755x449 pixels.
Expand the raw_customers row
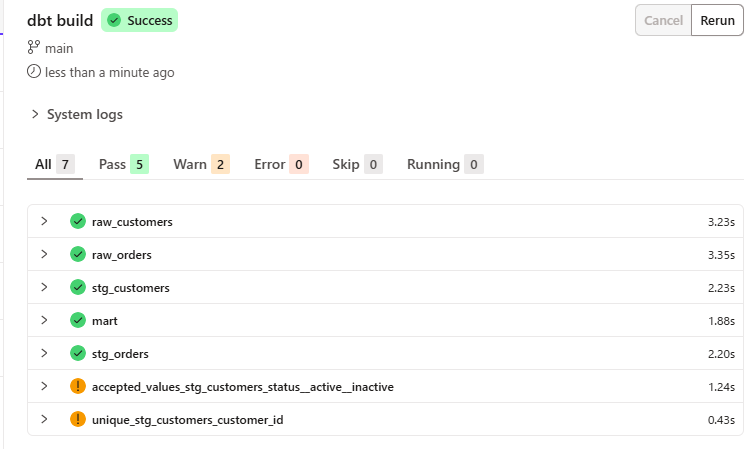coord(44,221)
